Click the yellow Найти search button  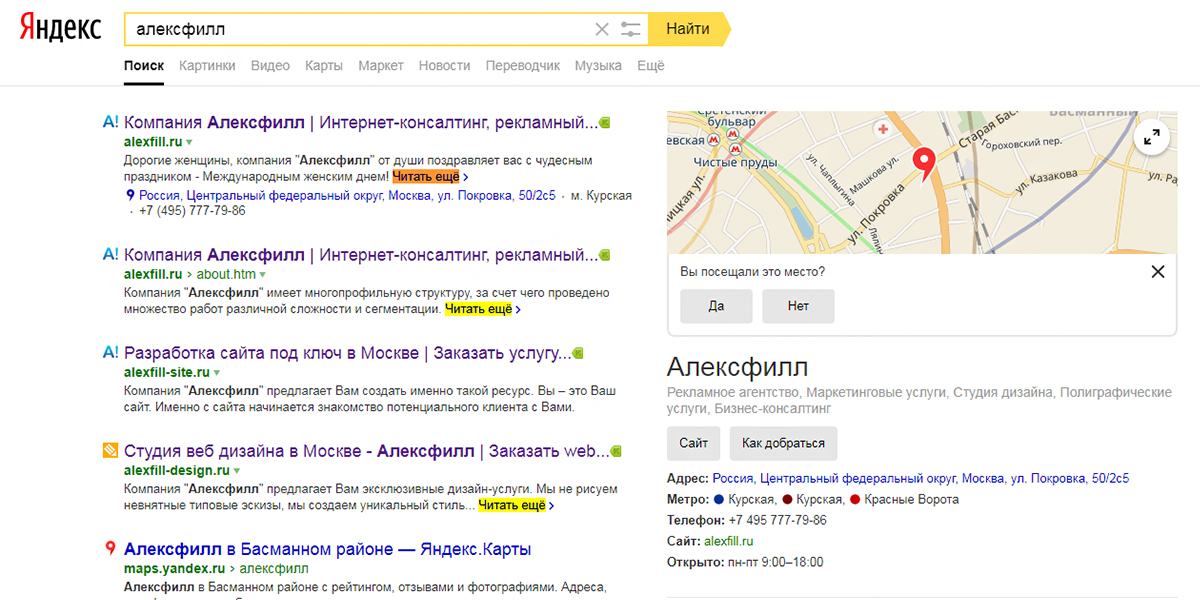(688, 29)
